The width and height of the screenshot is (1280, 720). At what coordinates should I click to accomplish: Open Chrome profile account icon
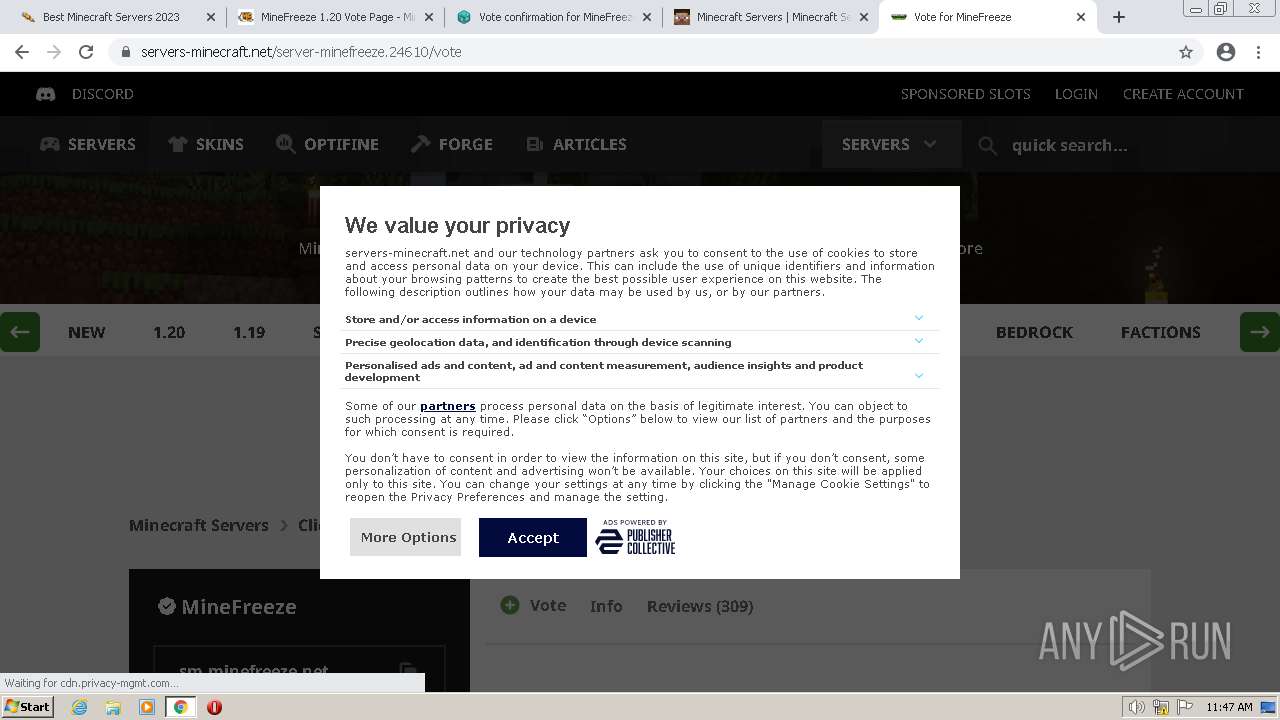pos(1226,52)
